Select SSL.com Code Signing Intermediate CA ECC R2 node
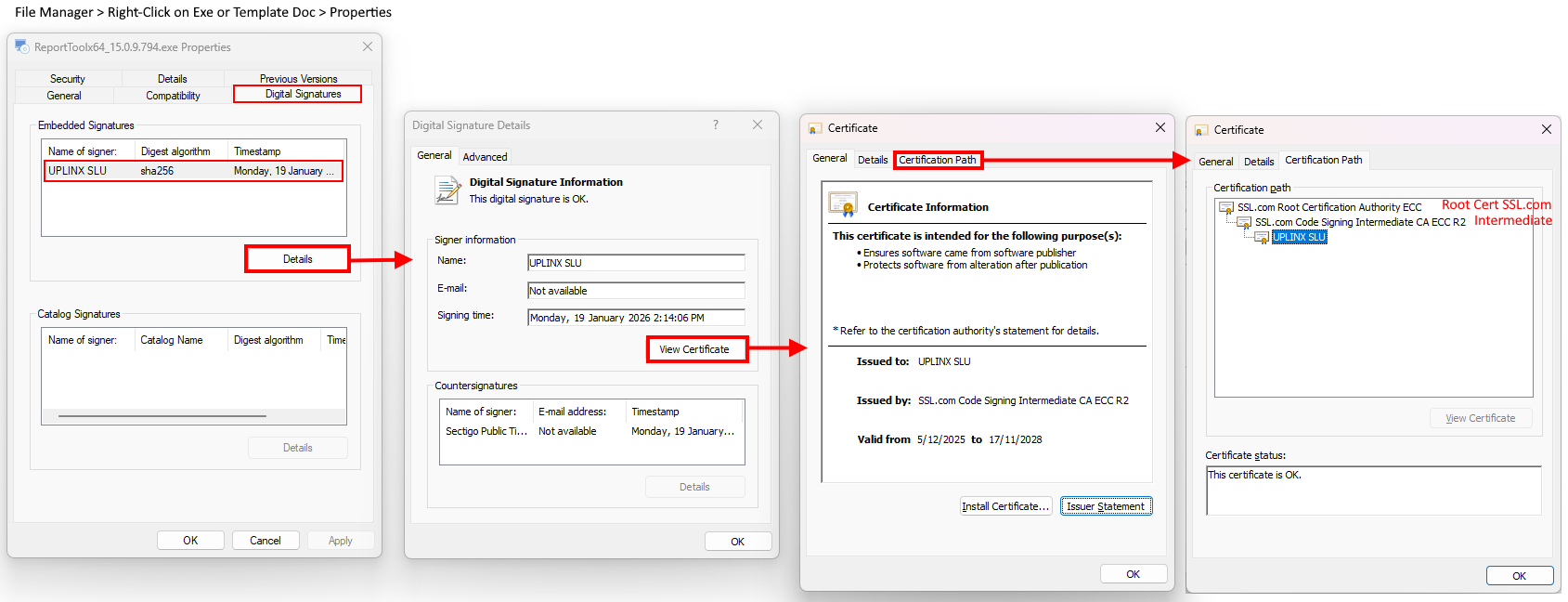 click(1360, 223)
